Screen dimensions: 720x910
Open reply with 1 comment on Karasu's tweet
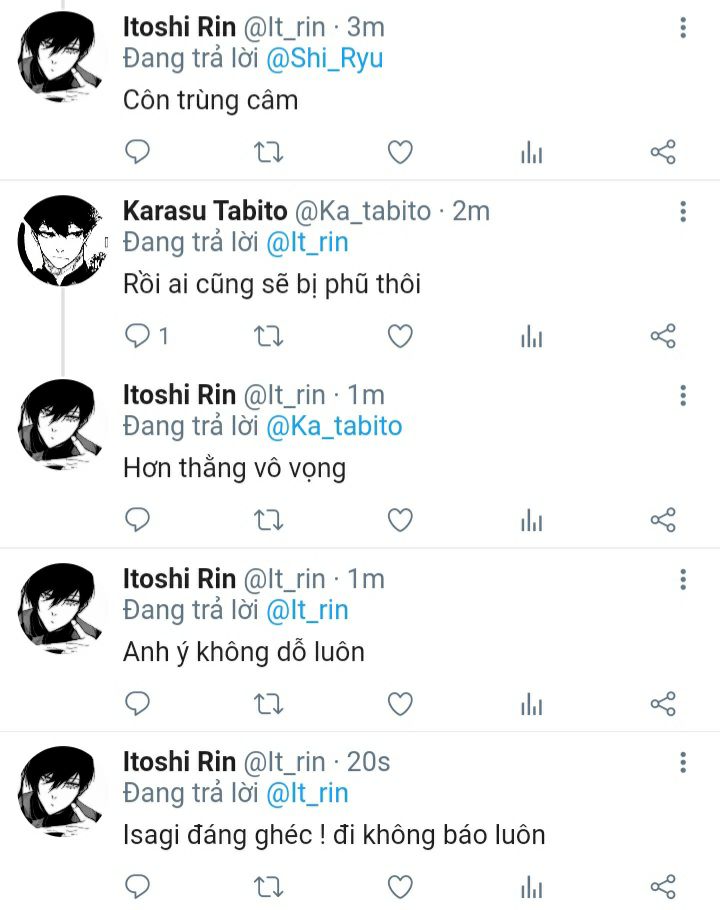click(x=147, y=336)
